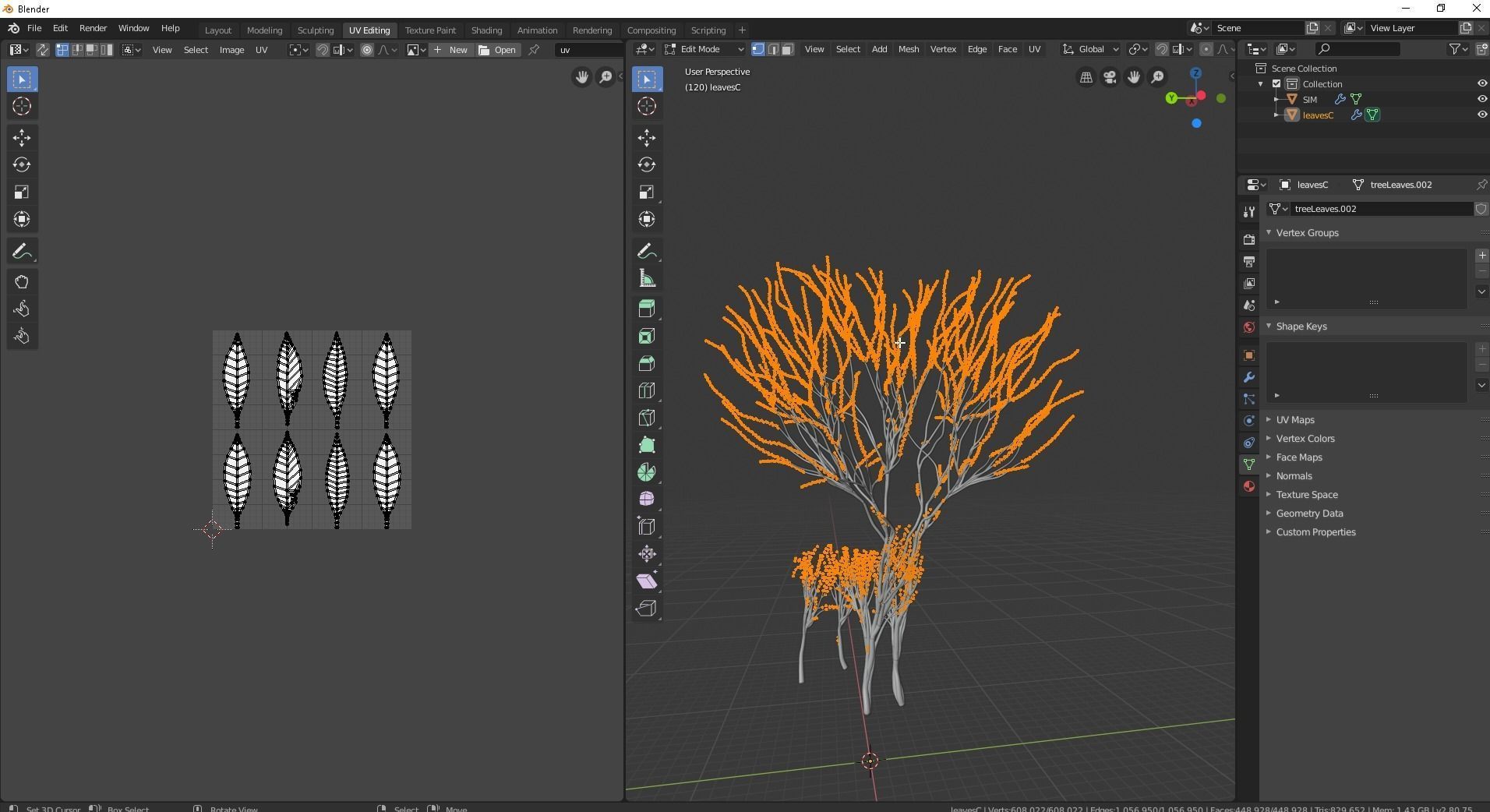Expand the Vertex Colors panel

pyautogui.click(x=1305, y=439)
